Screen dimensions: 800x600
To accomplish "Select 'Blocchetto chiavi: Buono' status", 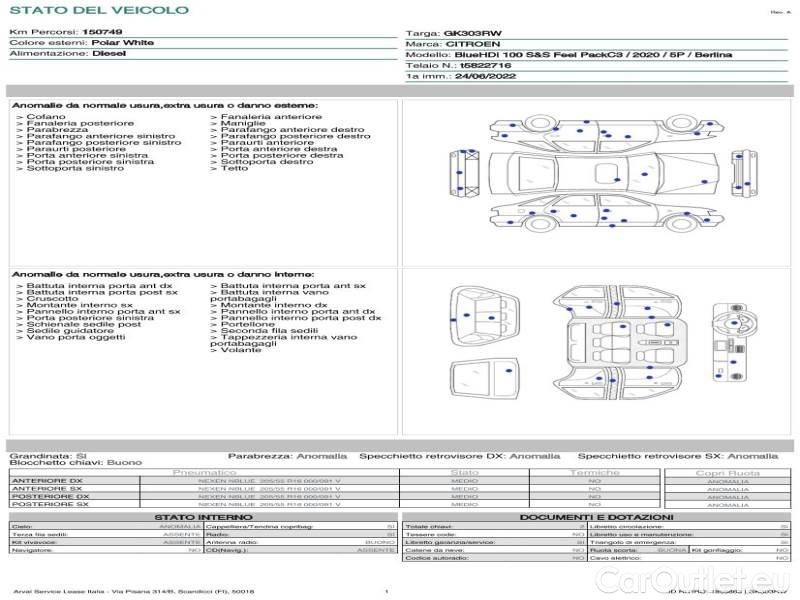I will pos(76,463).
